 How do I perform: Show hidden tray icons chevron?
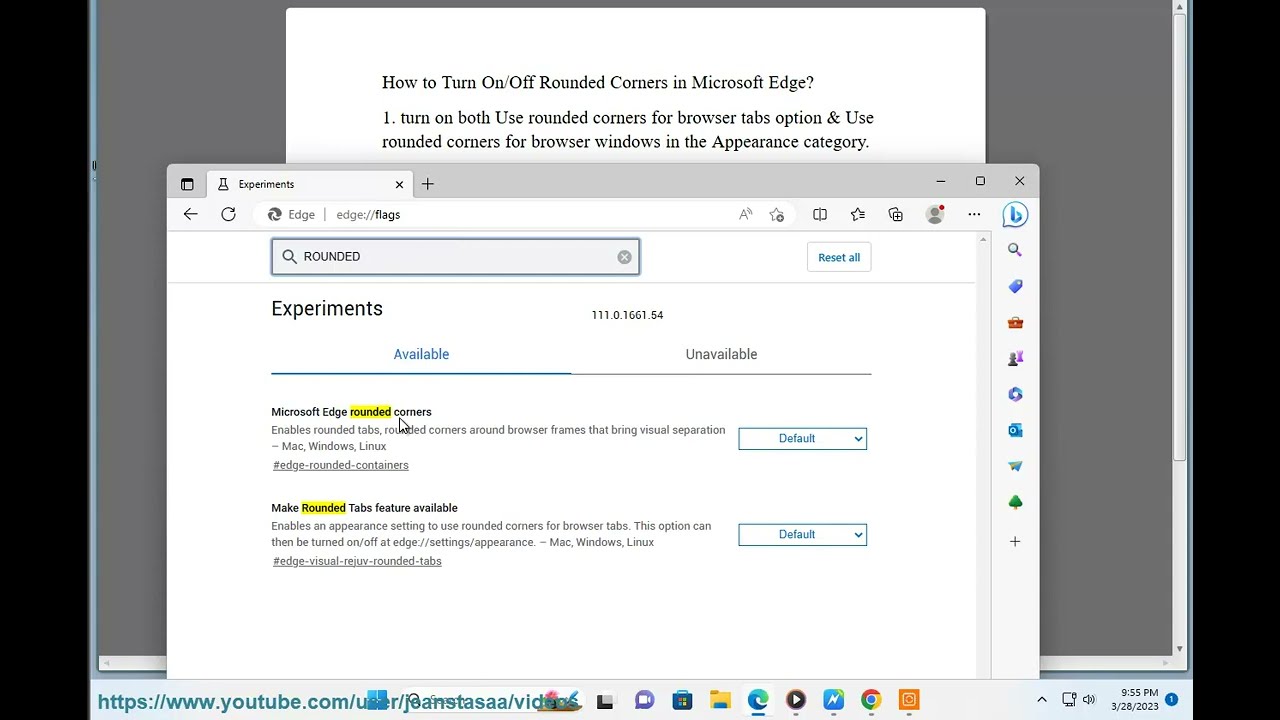tap(1042, 700)
